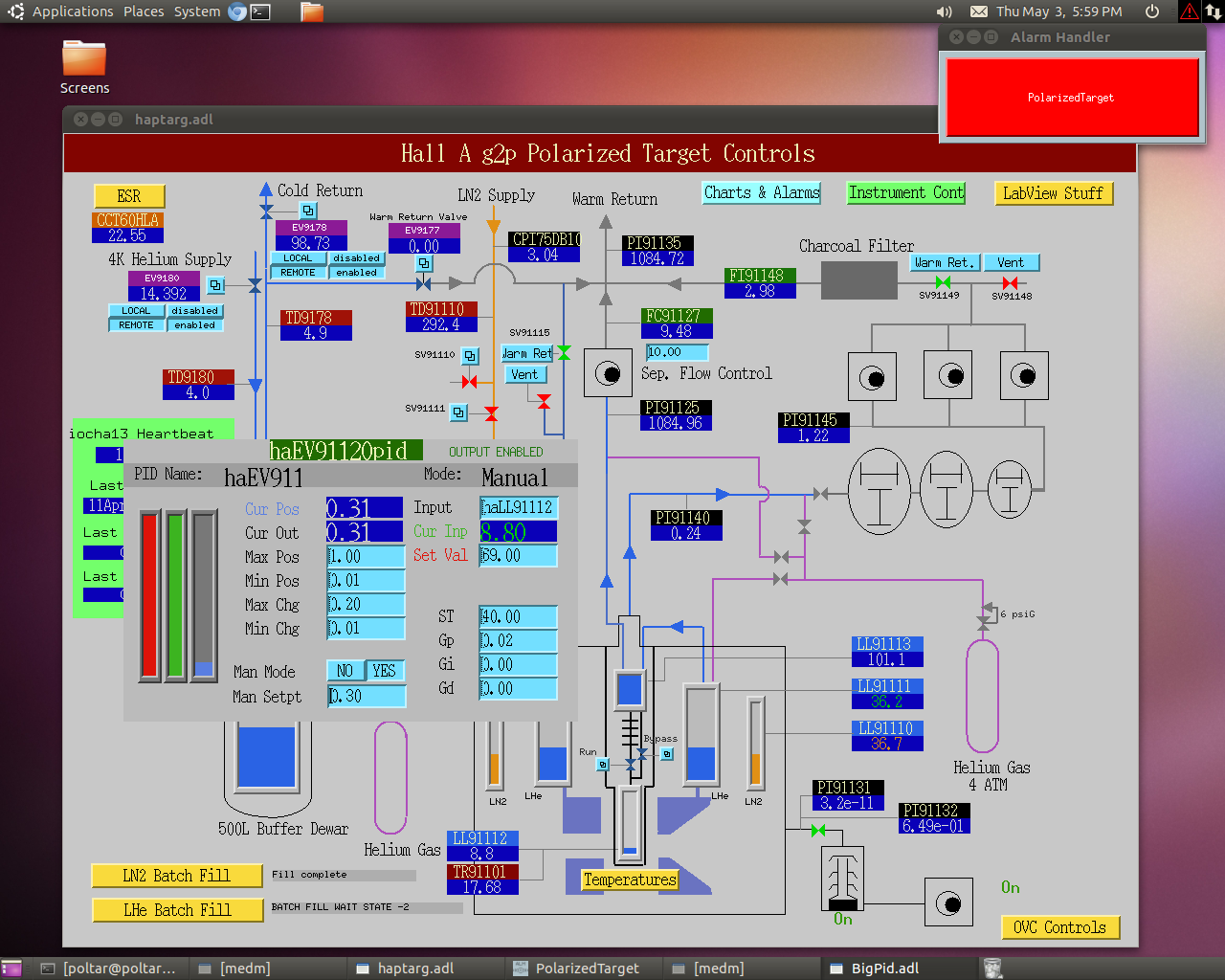
Task: Switch to BigPid.adl in the taskbar
Action: [x=899, y=969]
